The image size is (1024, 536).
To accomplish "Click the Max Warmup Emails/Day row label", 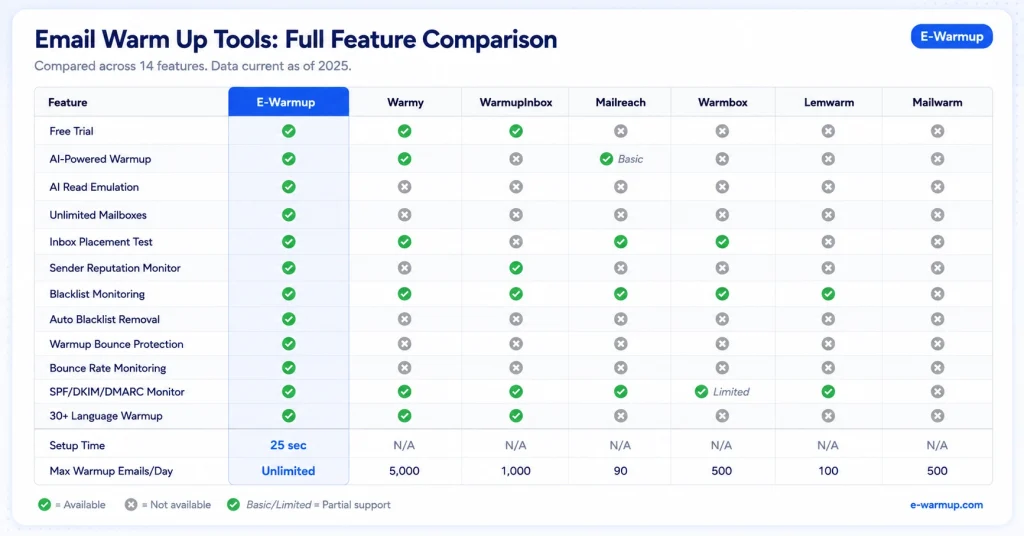I will coord(111,471).
